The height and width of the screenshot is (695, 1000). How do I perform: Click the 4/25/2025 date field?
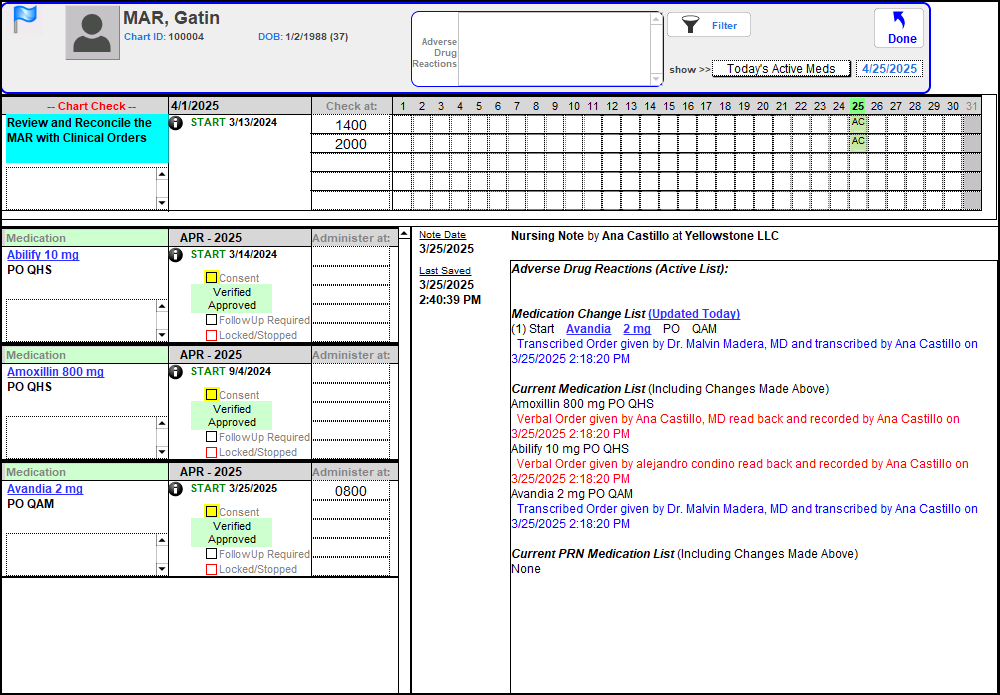(x=888, y=69)
